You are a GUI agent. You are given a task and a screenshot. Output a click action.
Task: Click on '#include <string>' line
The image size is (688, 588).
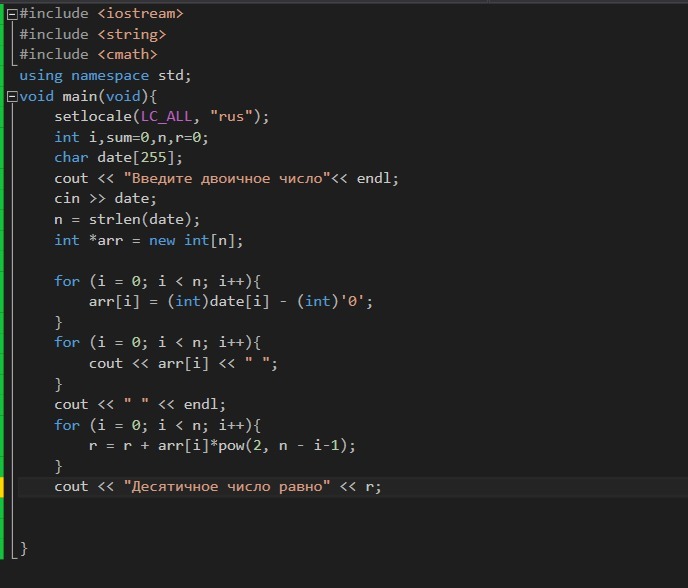coord(93,34)
